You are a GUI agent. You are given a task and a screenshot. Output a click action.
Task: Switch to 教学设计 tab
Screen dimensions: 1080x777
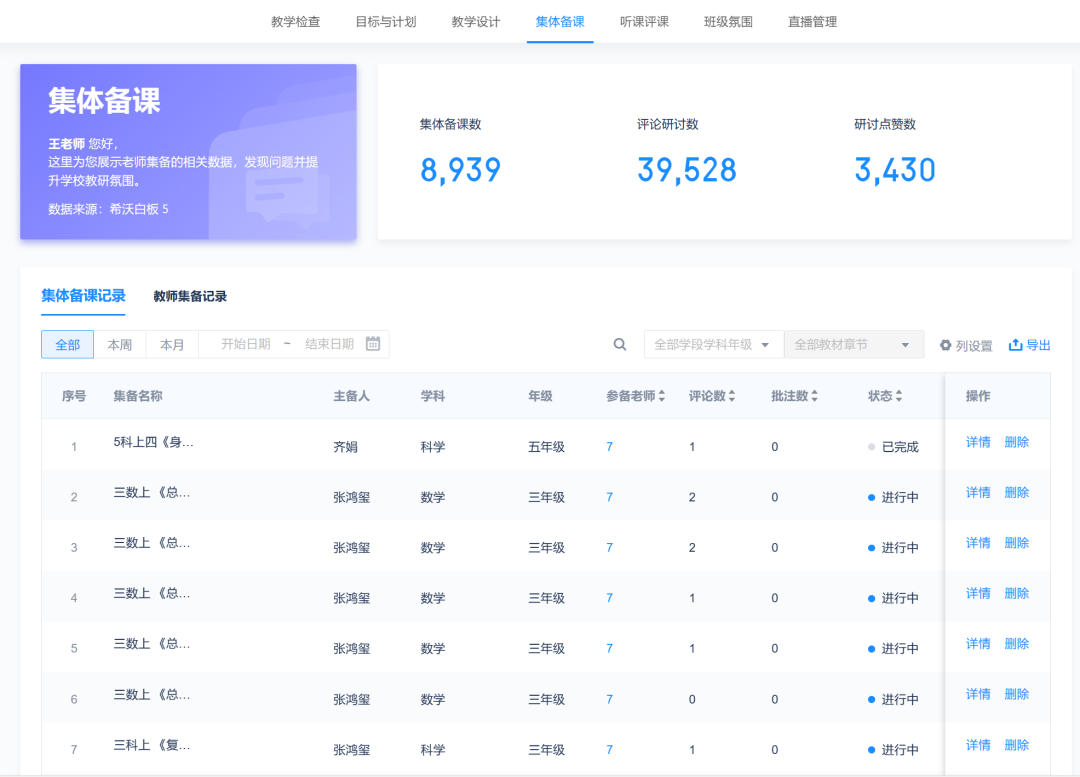(475, 21)
